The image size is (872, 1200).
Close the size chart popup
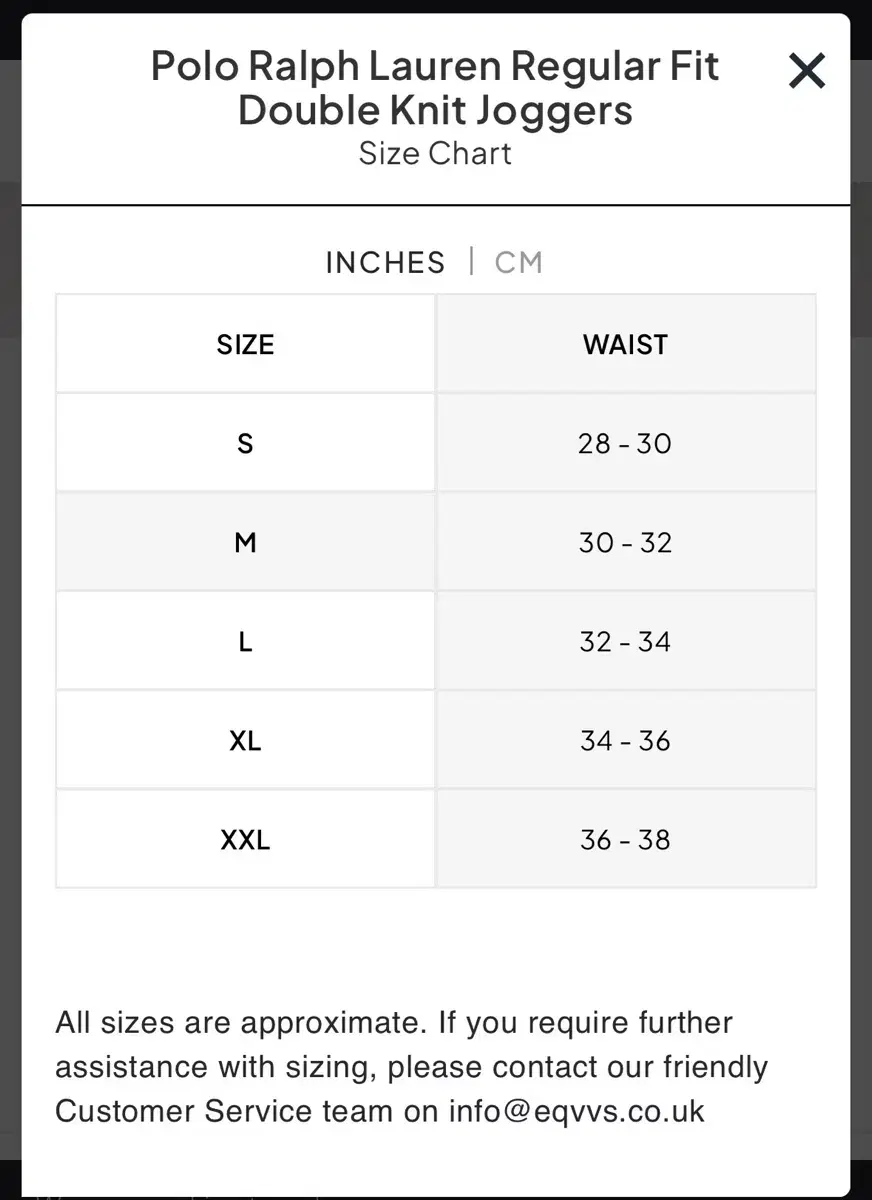[806, 71]
